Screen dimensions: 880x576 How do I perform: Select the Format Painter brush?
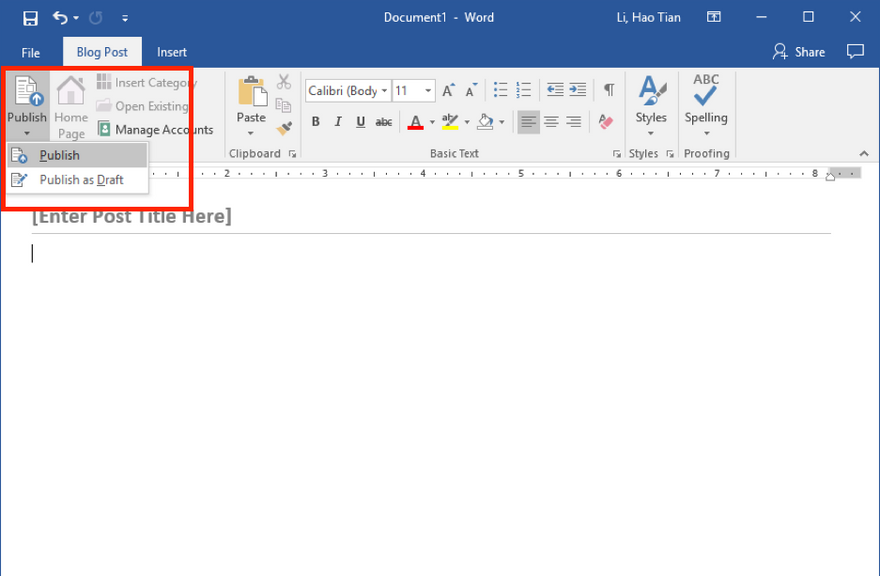coord(284,129)
